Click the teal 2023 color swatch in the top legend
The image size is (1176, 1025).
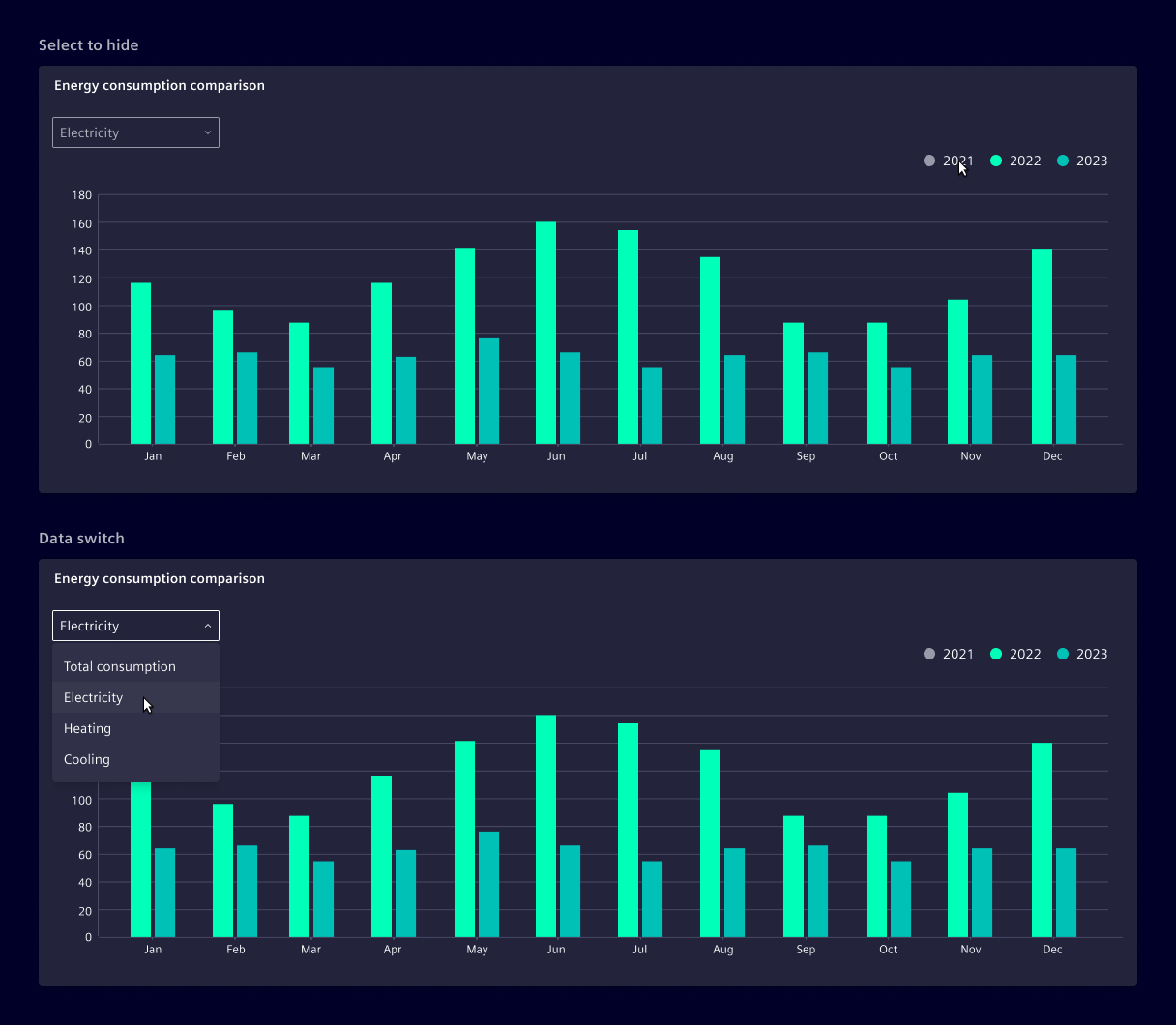pyautogui.click(x=1063, y=161)
